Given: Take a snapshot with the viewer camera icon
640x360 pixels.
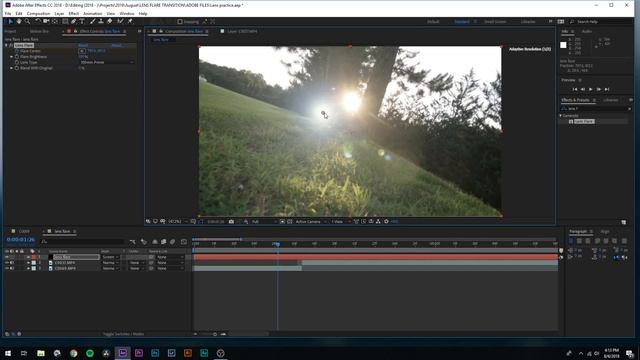Looking at the screenshot, I should pyautogui.click(x=231, y=222).
